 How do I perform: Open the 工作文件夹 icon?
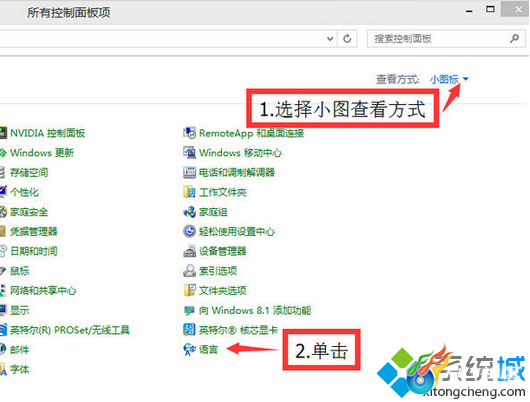click(189, 192)
